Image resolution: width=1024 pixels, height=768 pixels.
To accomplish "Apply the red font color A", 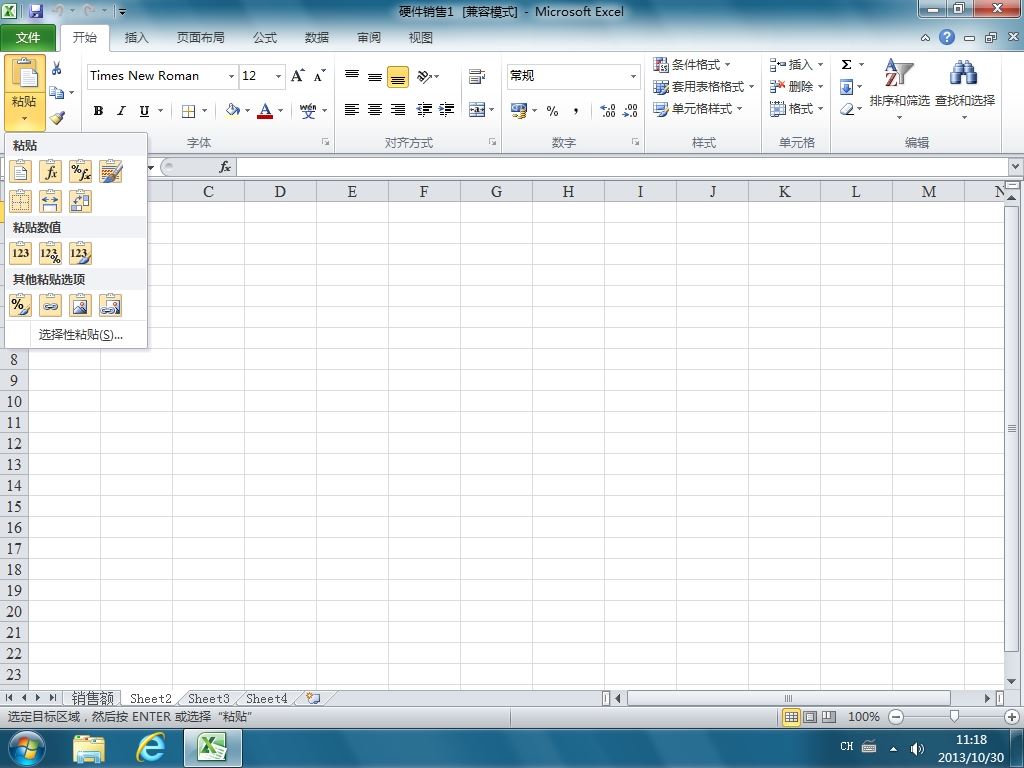I will pos(264,110).
